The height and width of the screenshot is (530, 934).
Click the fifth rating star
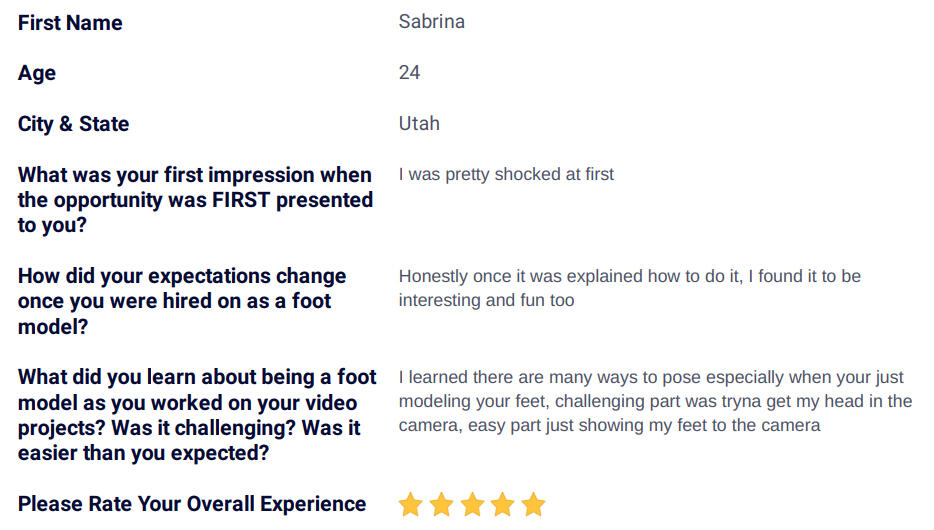pos(533,504)
